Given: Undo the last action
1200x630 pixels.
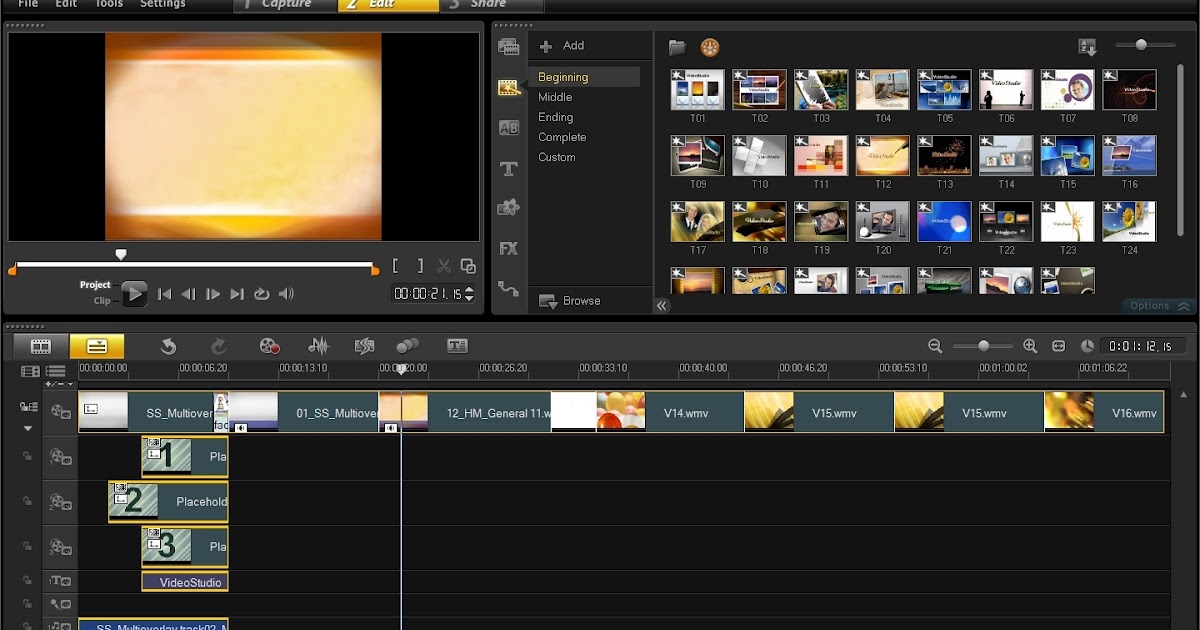Looking at the screenshot, I should point(168,346).
